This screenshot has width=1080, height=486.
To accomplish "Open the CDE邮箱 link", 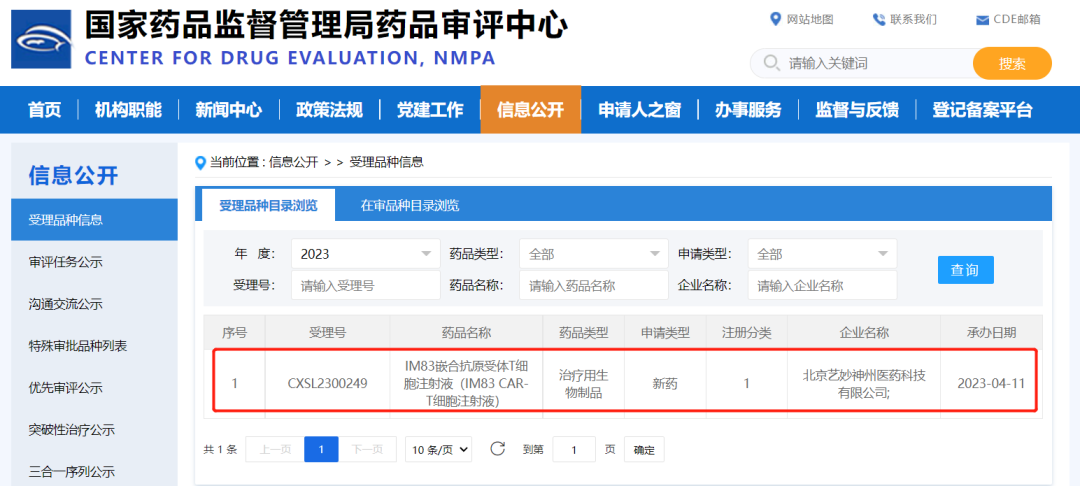I will [x=1017, y=19].
